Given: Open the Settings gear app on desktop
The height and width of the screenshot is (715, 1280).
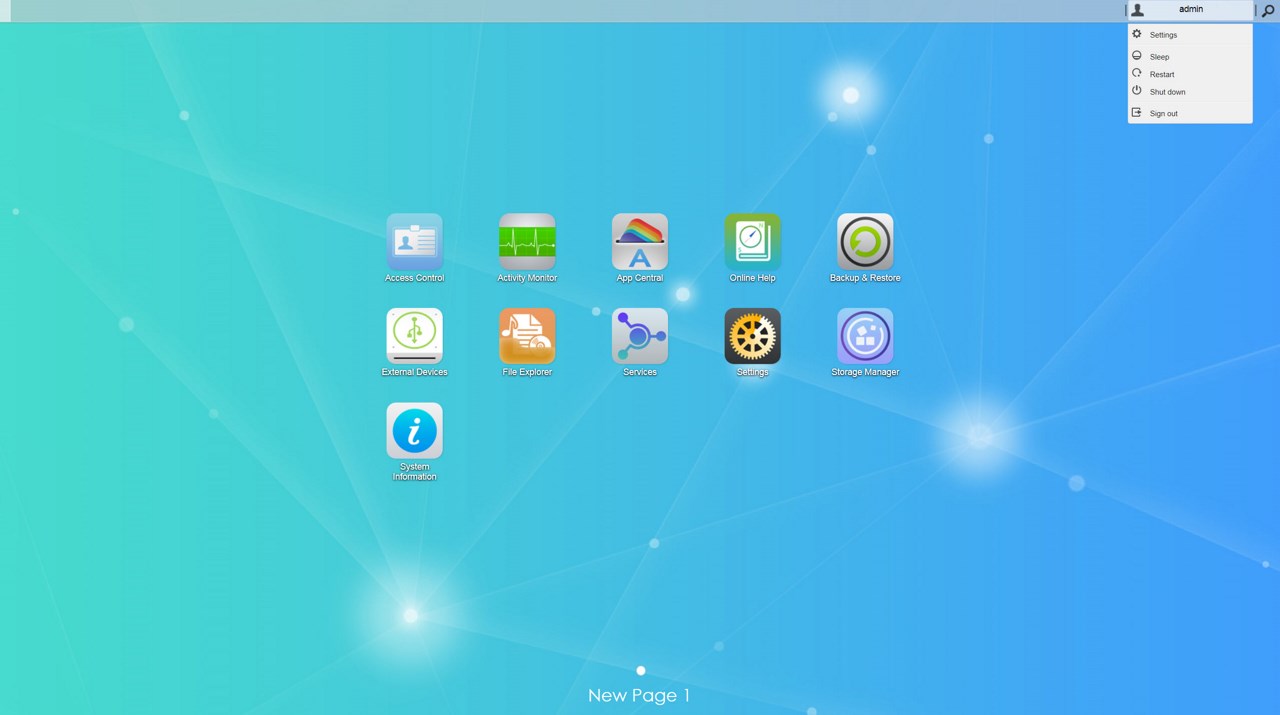Looking at the screenshot, I should point(752,336).
